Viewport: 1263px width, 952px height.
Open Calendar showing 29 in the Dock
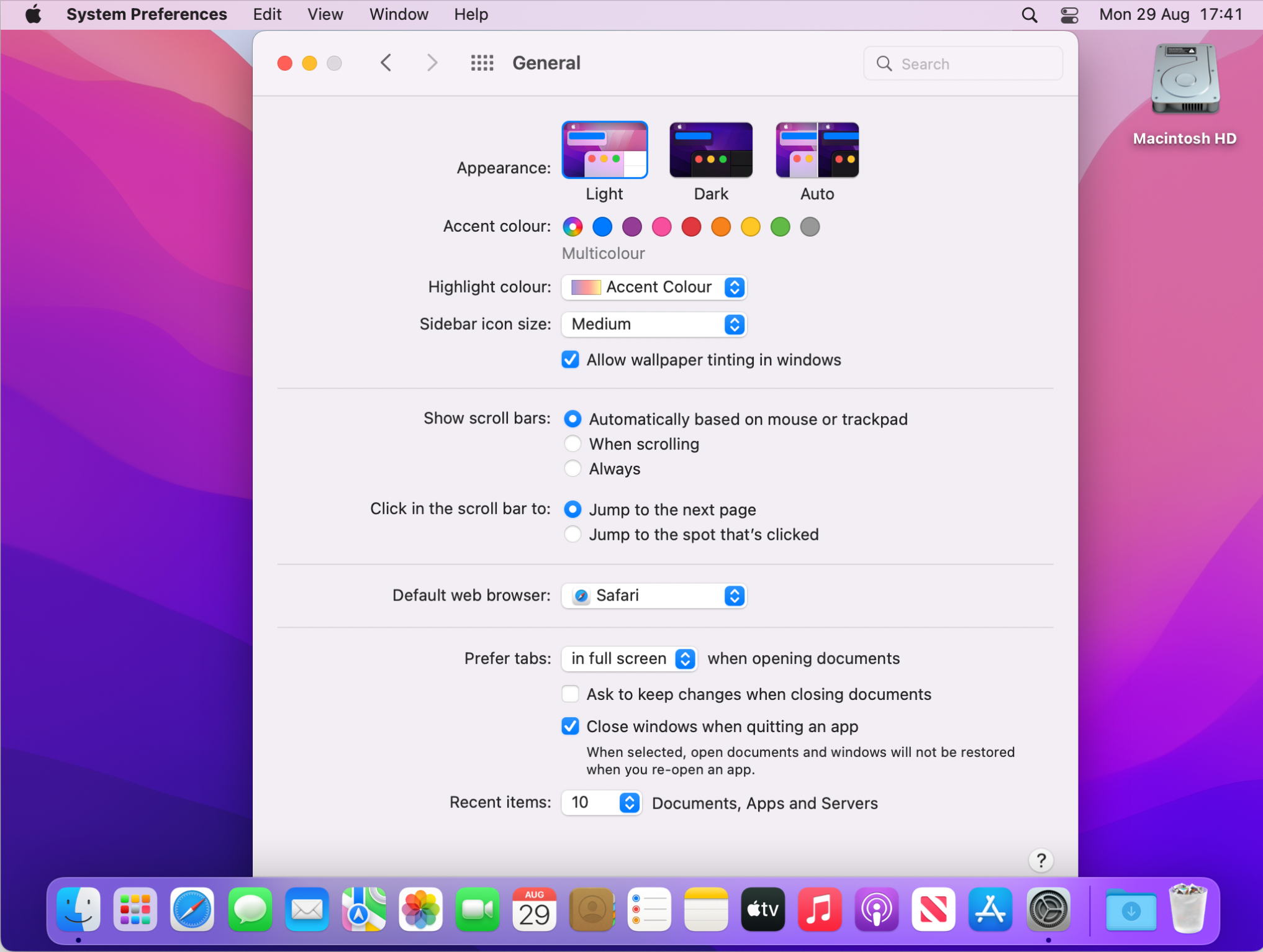coord(535,909)
